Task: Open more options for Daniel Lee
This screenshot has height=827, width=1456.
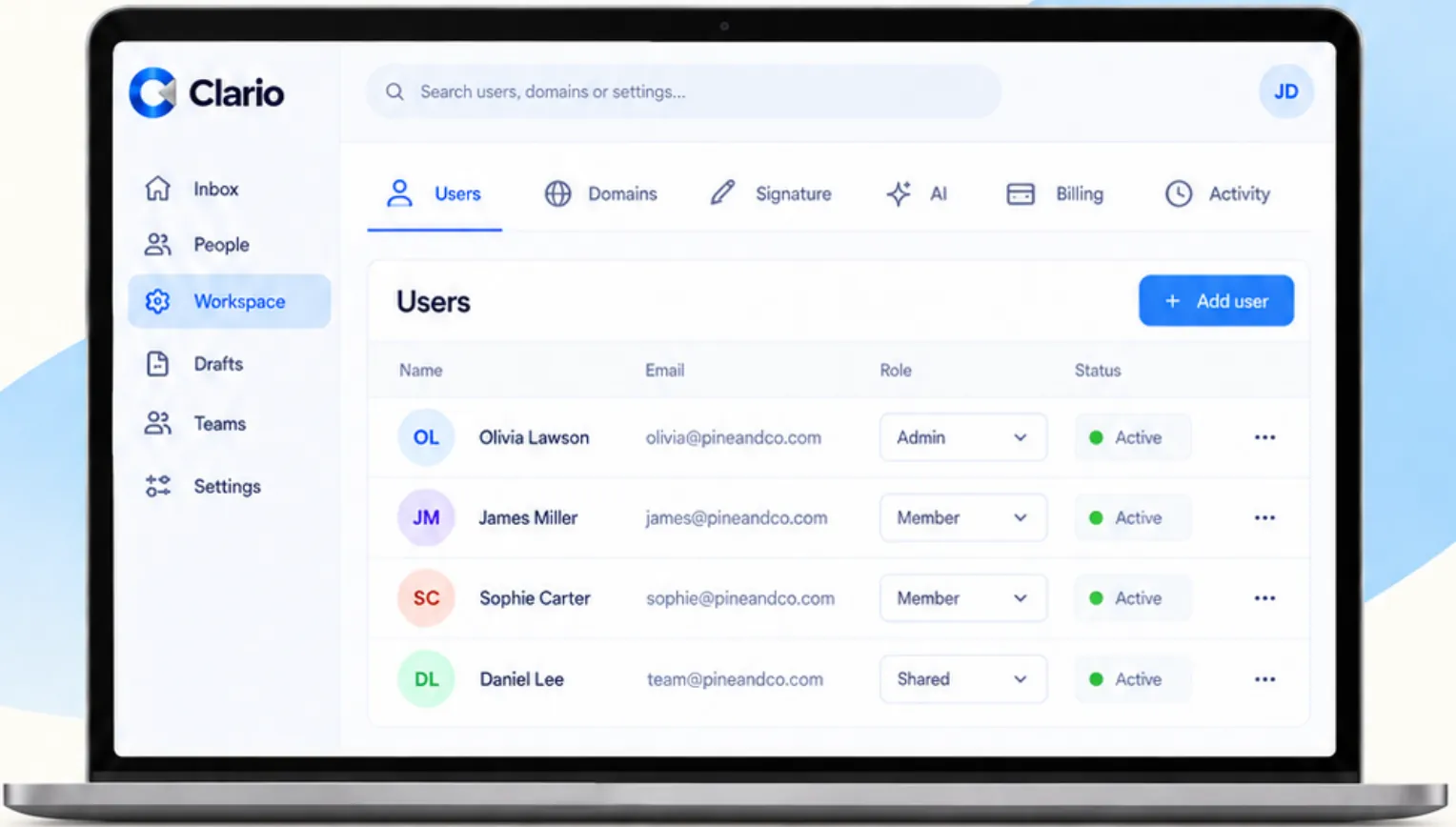Action: 1264,679
